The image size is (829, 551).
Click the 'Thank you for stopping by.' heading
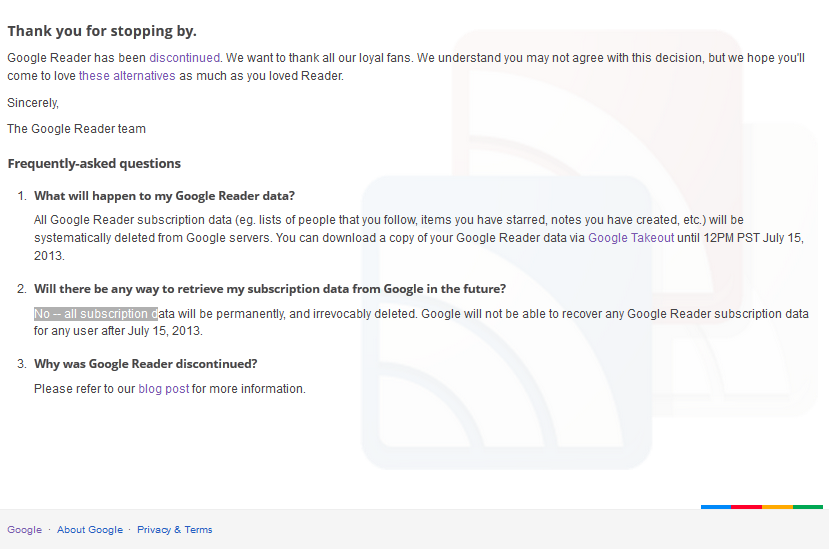click(x=102, y=31)
